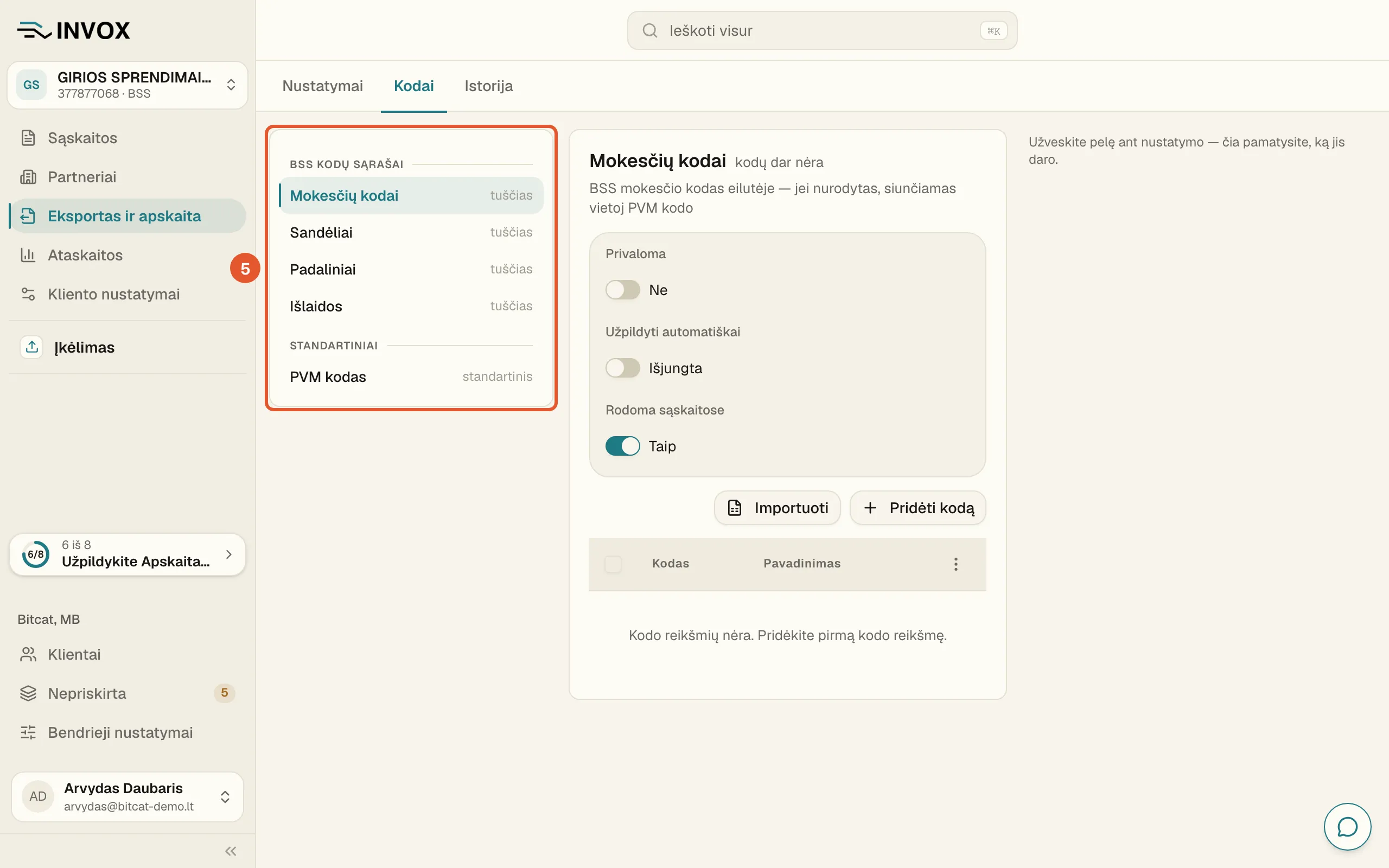Click the ⌘K shortcut badge
This screenshot has width=1389, height=868.
coord(993,31)
